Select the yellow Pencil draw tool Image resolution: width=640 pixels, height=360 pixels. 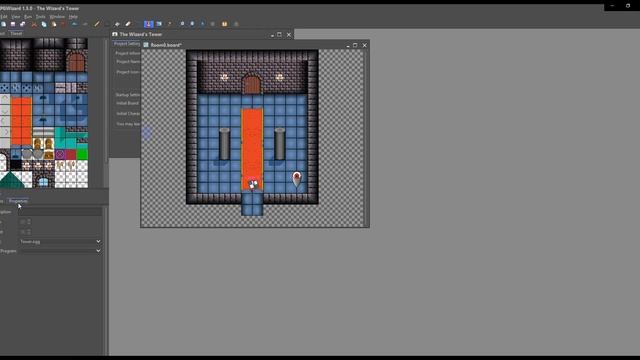(97, 24)
